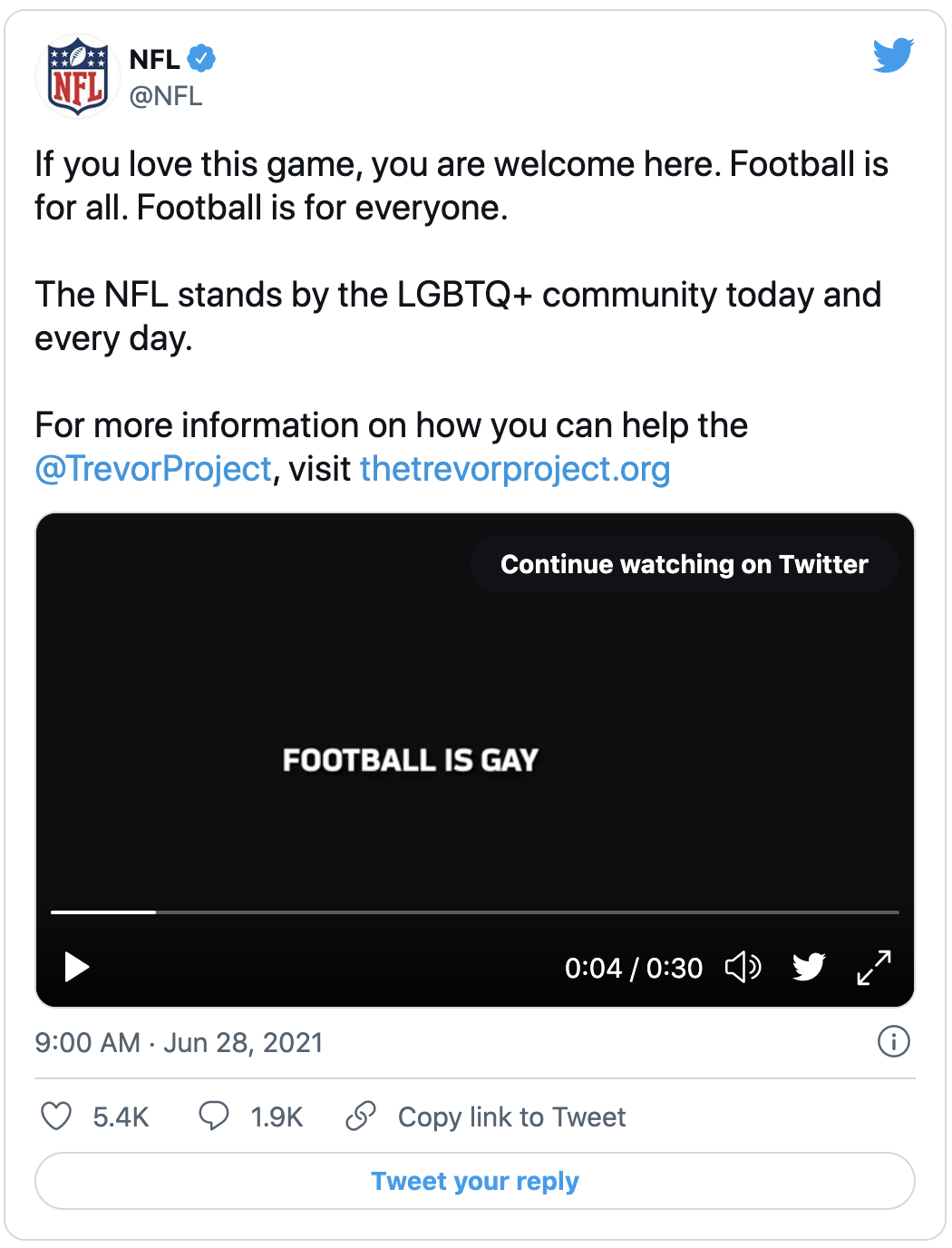This screenshot has width=952, height=1248.
Task: Like the tweet with the heart icon
Action: 56,1116
